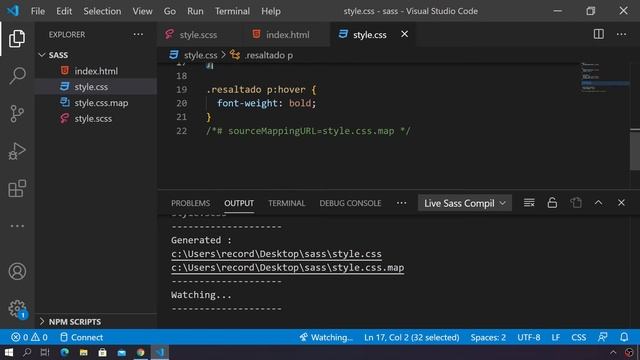Show more panel tabs ellipsis
Viewport: 640px width, 360px height.
[x=402, y=203]
